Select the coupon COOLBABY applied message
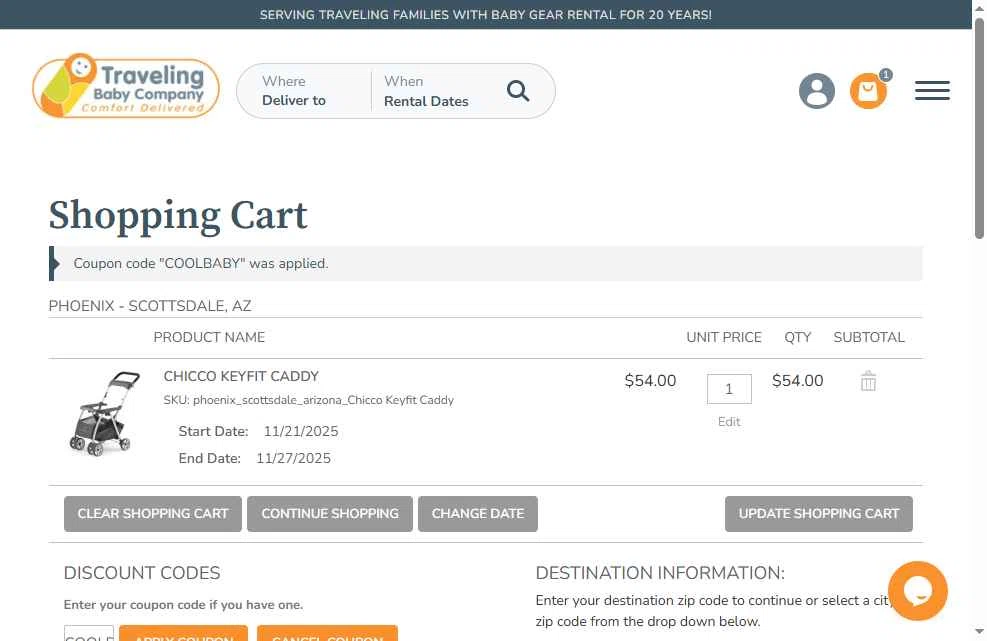The height and width of the screenshot is (641, 987). tap(201, 263)
